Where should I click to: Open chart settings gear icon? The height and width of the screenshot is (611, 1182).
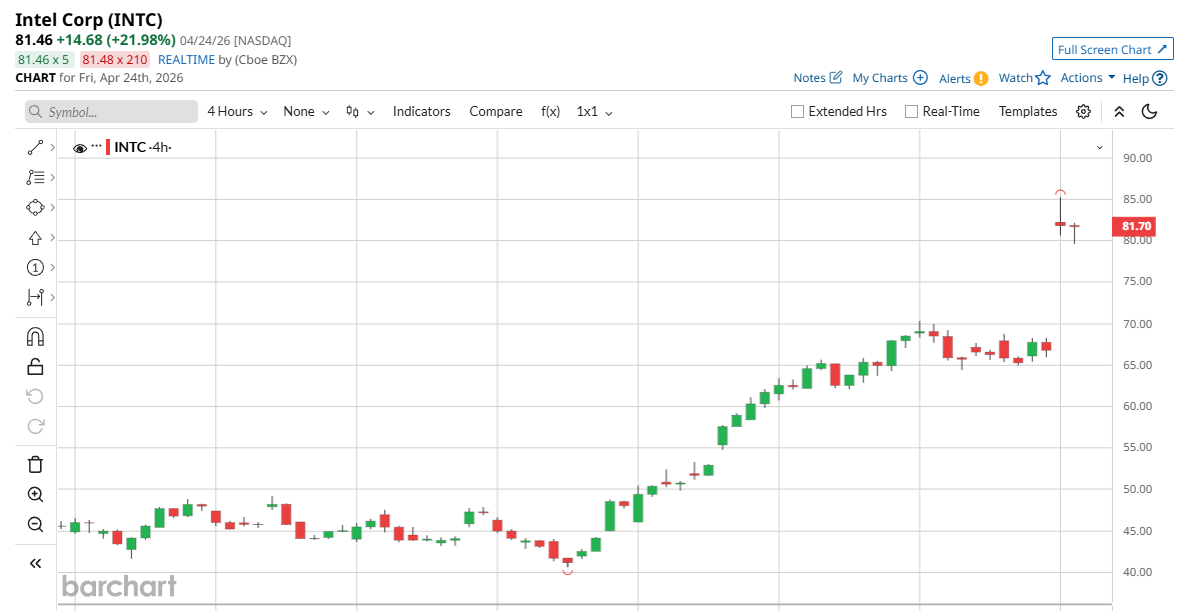click(1083, 112)
